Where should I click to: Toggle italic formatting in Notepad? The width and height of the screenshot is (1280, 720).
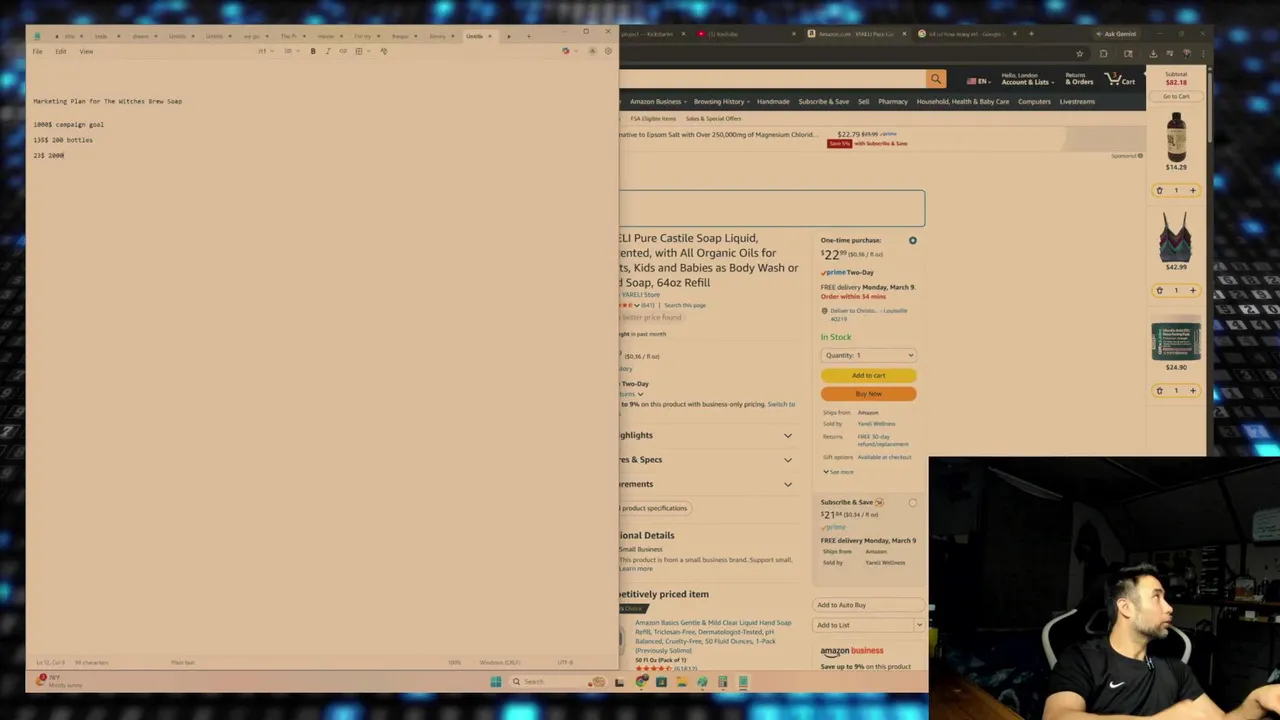click(328, 51)
